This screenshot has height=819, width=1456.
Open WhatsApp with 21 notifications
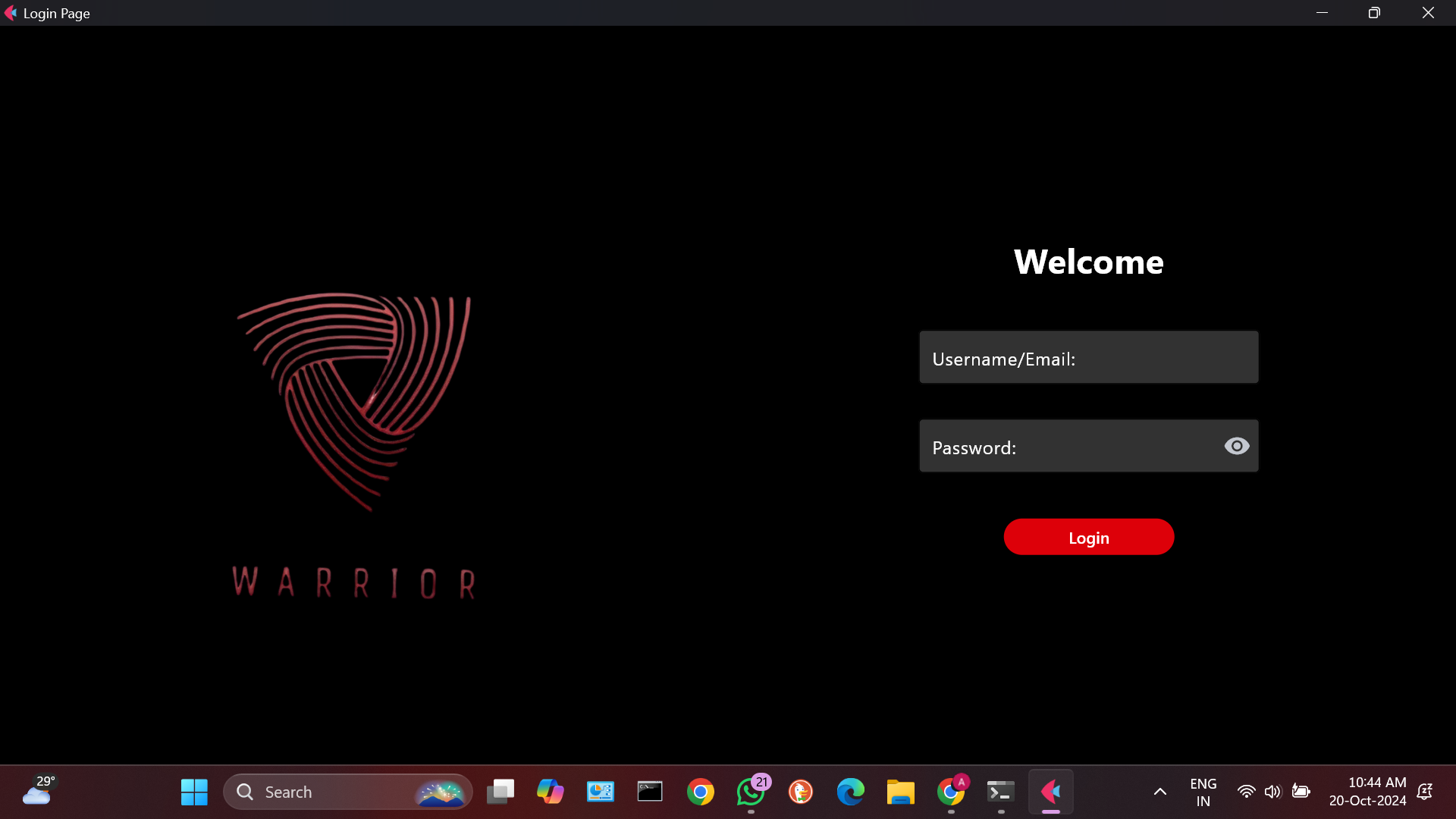click(x=751, y=792)
